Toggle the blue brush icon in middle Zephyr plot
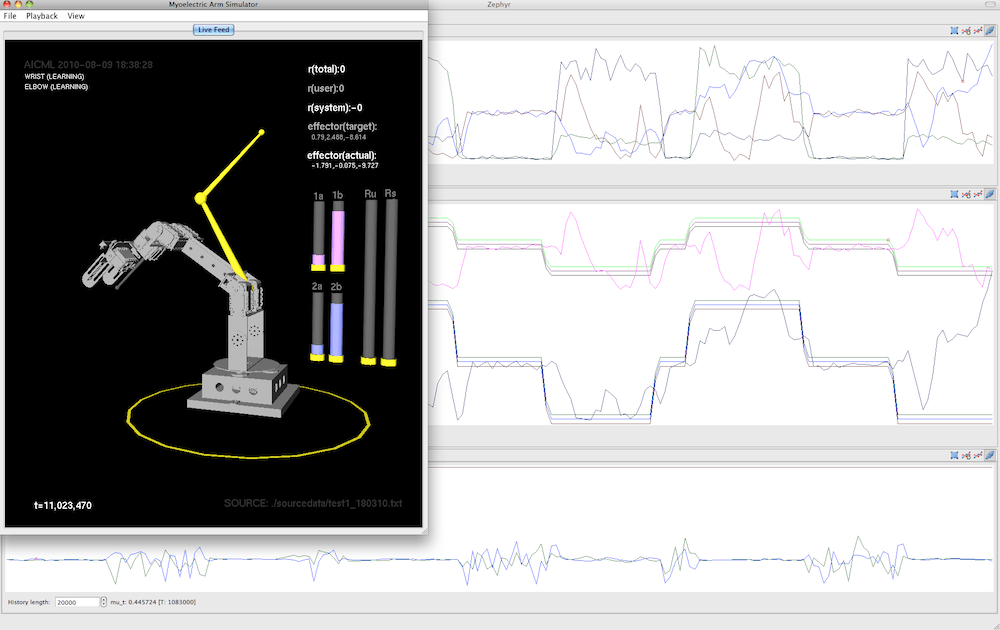Image resolution: width=1000 pixels, height=630 pixels. [x=990, y=194]
